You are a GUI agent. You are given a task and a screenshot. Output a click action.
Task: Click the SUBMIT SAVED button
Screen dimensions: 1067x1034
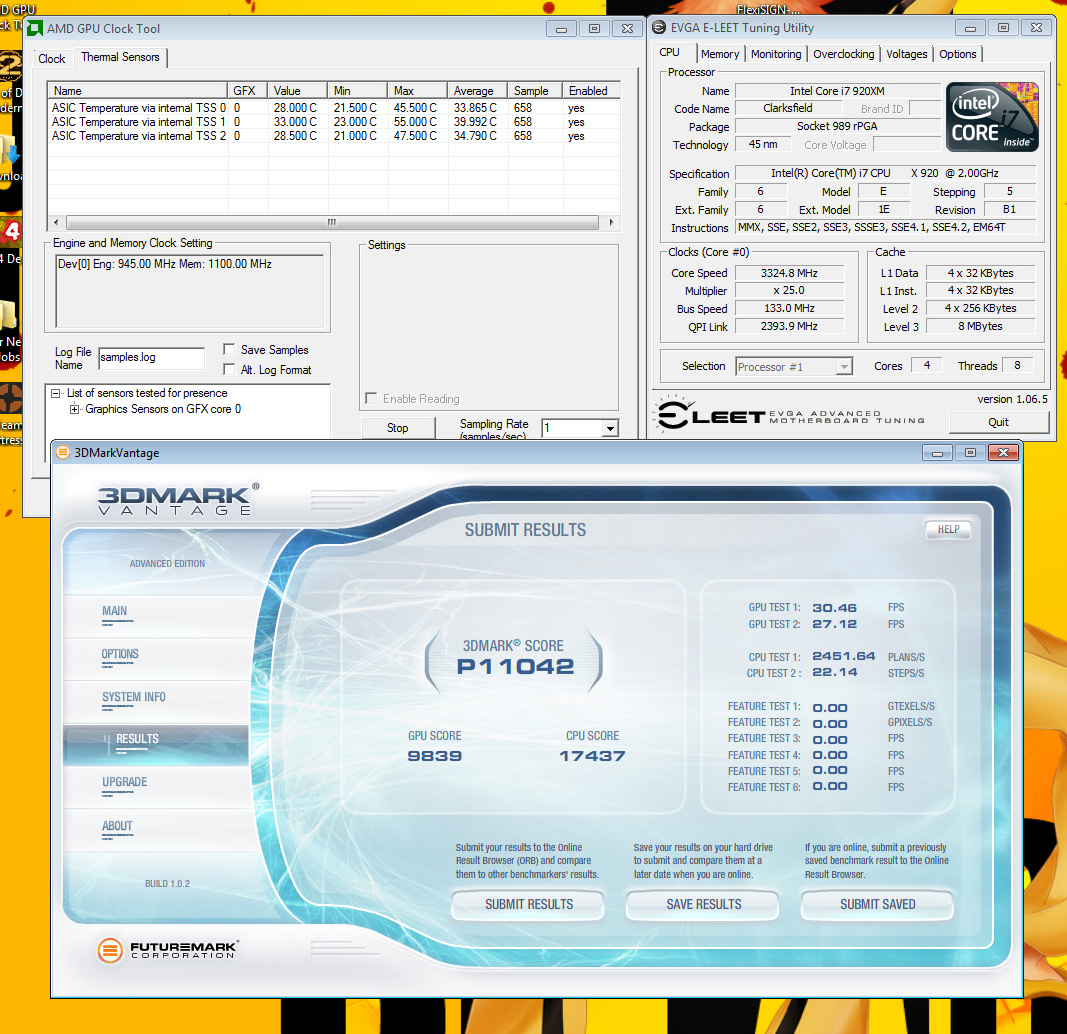[x=877, y=904]
